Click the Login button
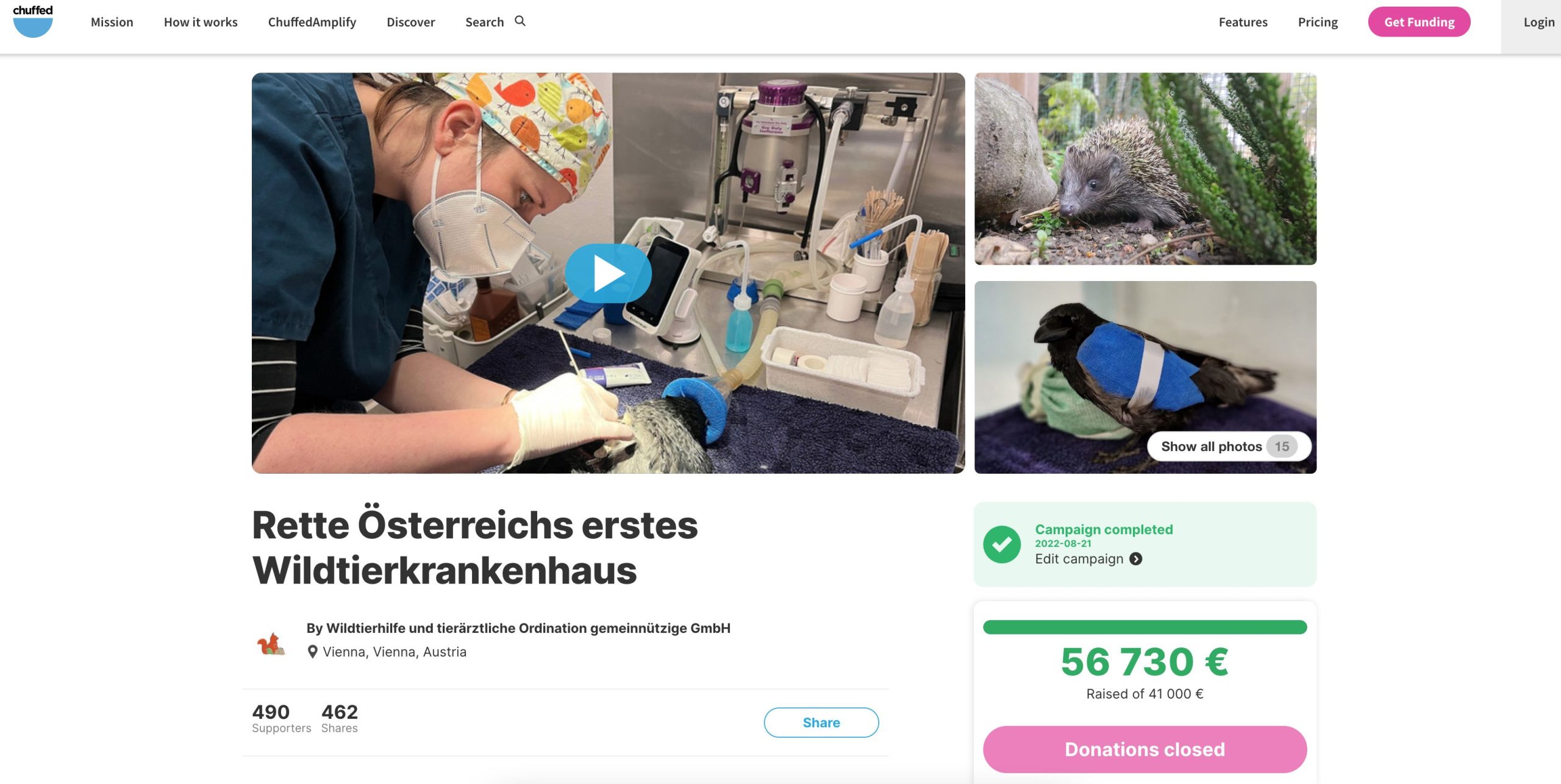The height and width of the screenshot is (784, 1561). click(x=1538, y=22)
